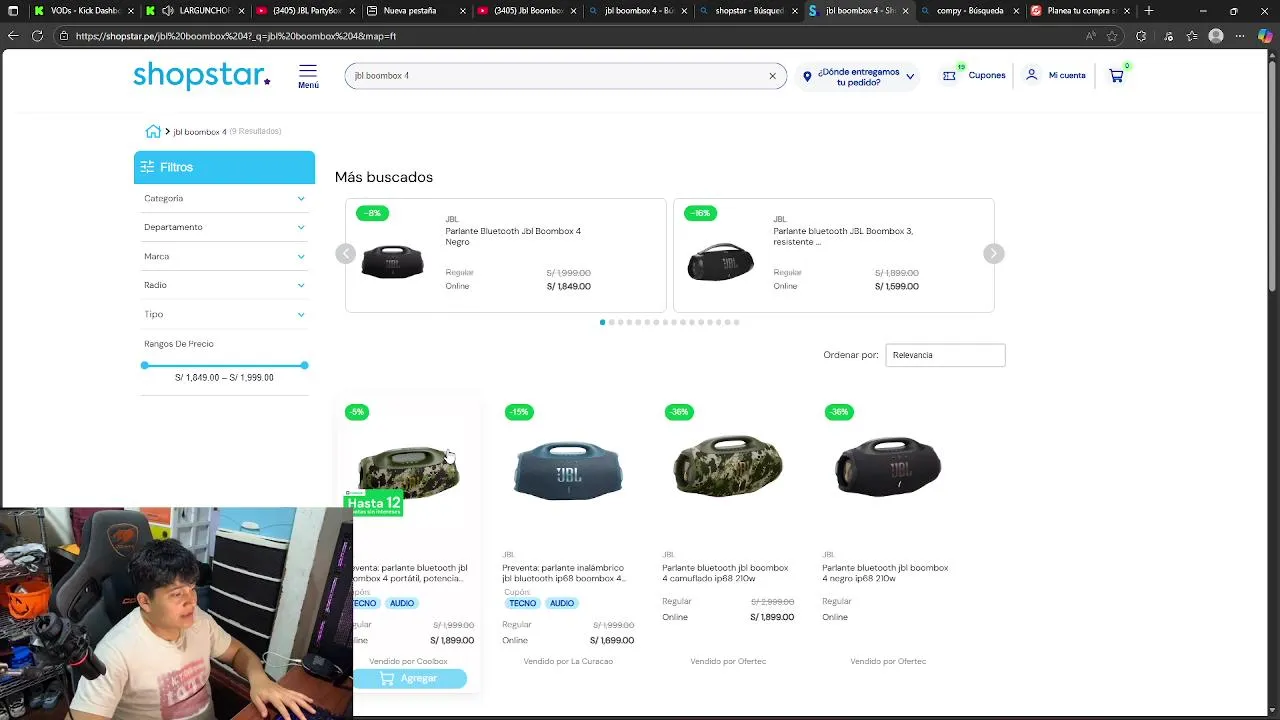Open the ¿Dónde entregamos tu pedido? dropdown
This screenshot has width=1280, height=720.
[x=859, y=77]
